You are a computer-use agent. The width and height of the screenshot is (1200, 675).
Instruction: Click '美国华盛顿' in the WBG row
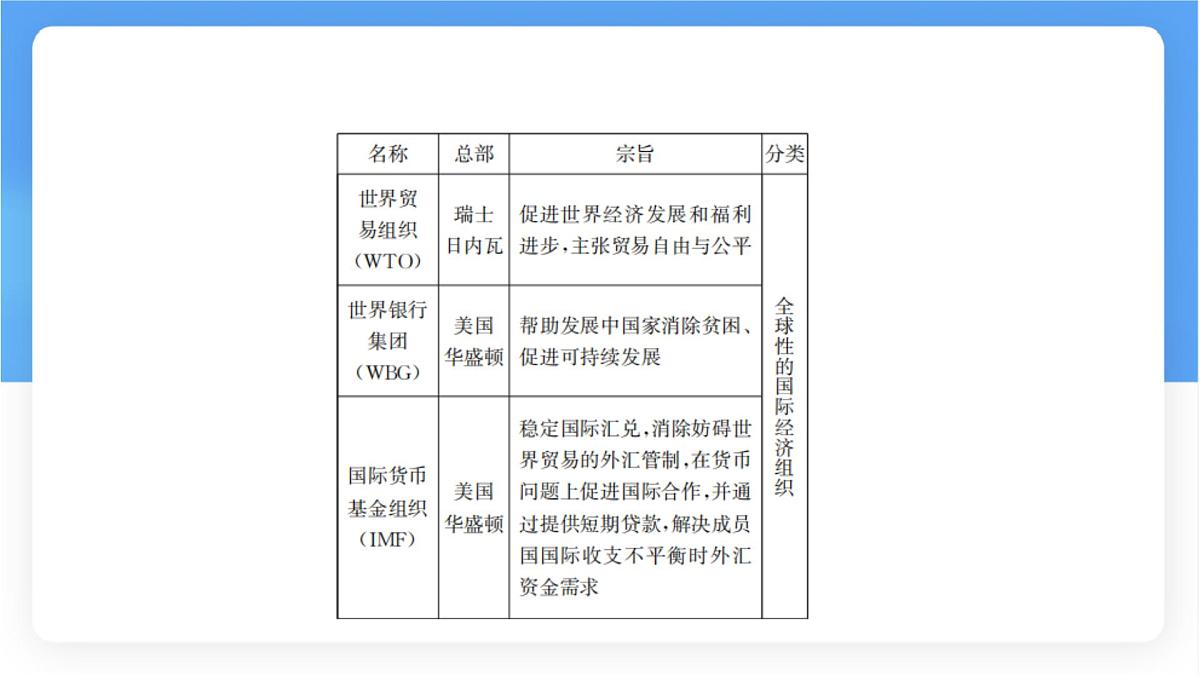pyautogui.click(x=474, y=341)
